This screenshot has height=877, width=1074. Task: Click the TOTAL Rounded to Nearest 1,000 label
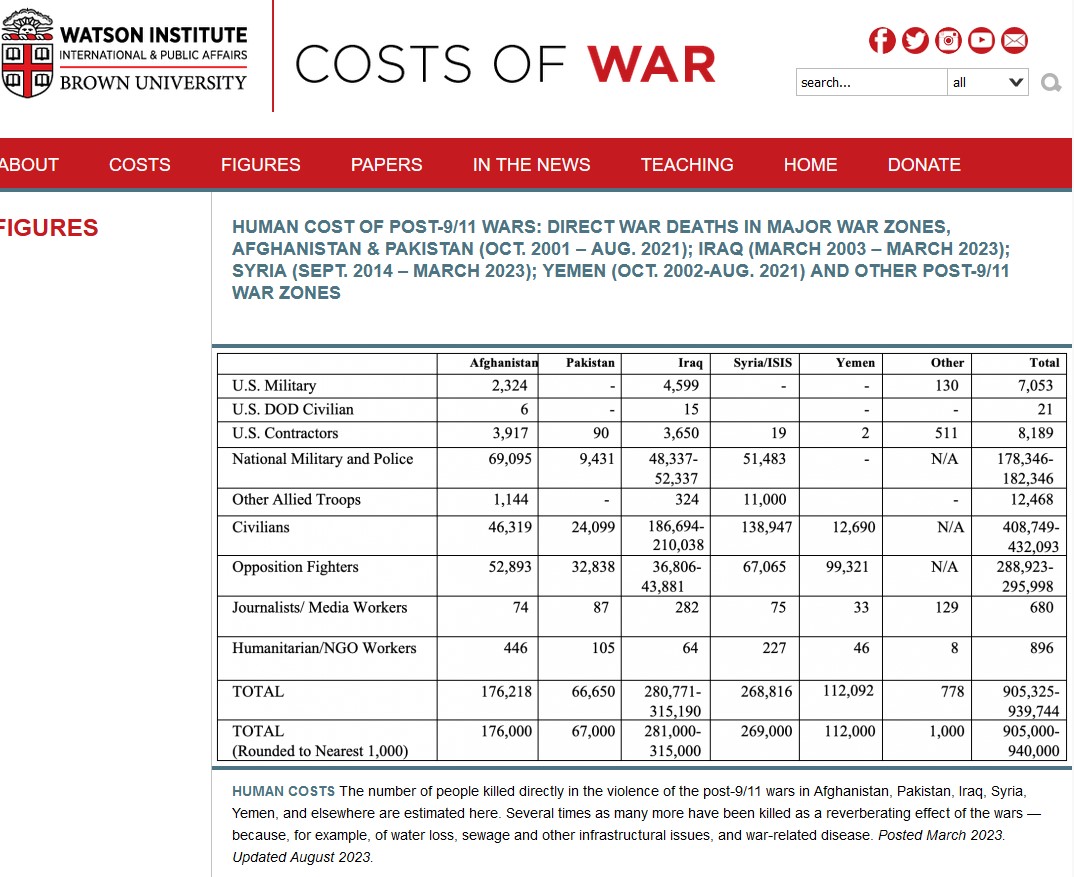[x=320, y=741]
